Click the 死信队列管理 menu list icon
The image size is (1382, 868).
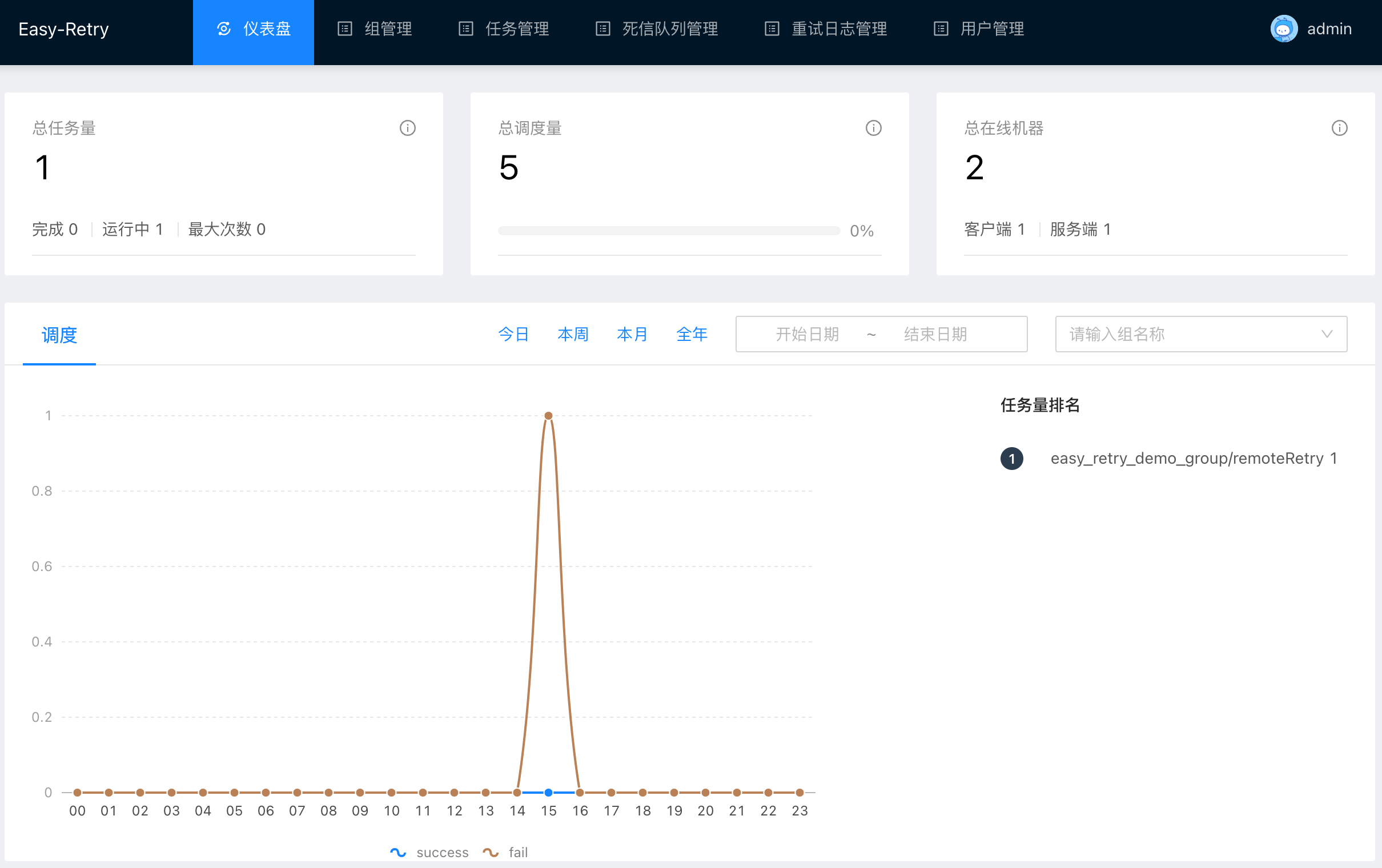(602, 29)
